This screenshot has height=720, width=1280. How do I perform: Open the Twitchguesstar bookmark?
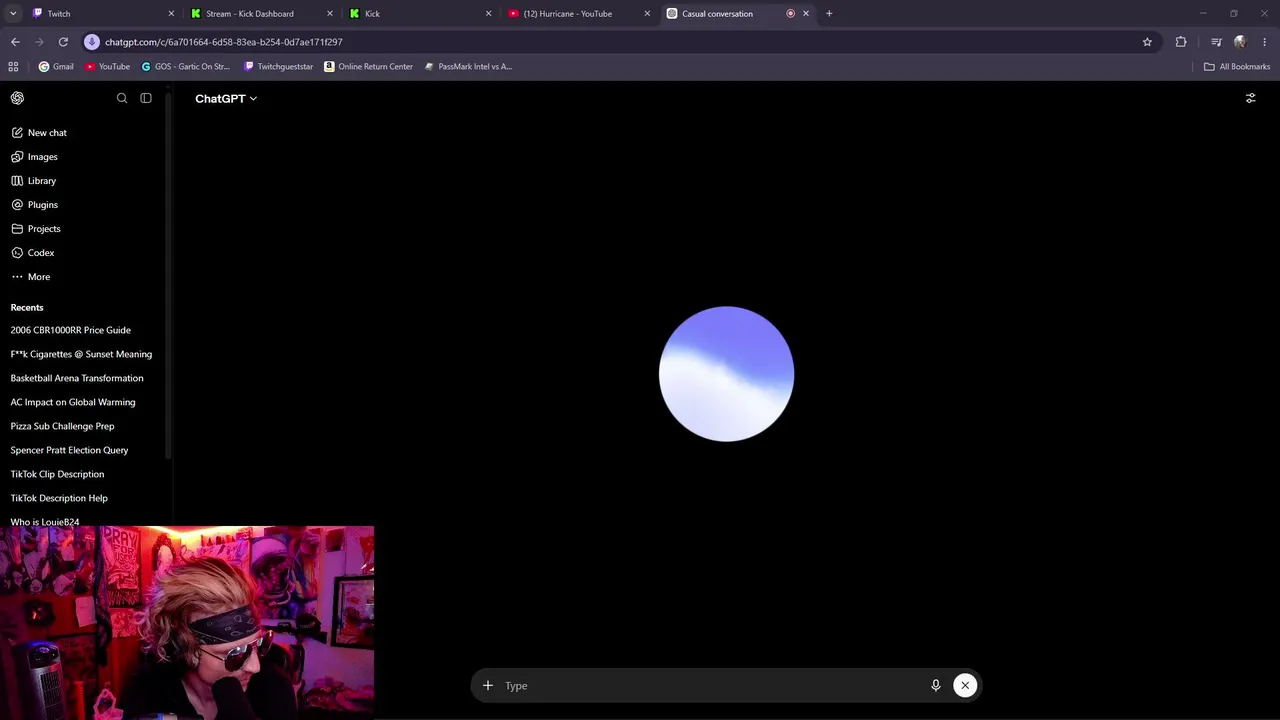coord(278,67)
